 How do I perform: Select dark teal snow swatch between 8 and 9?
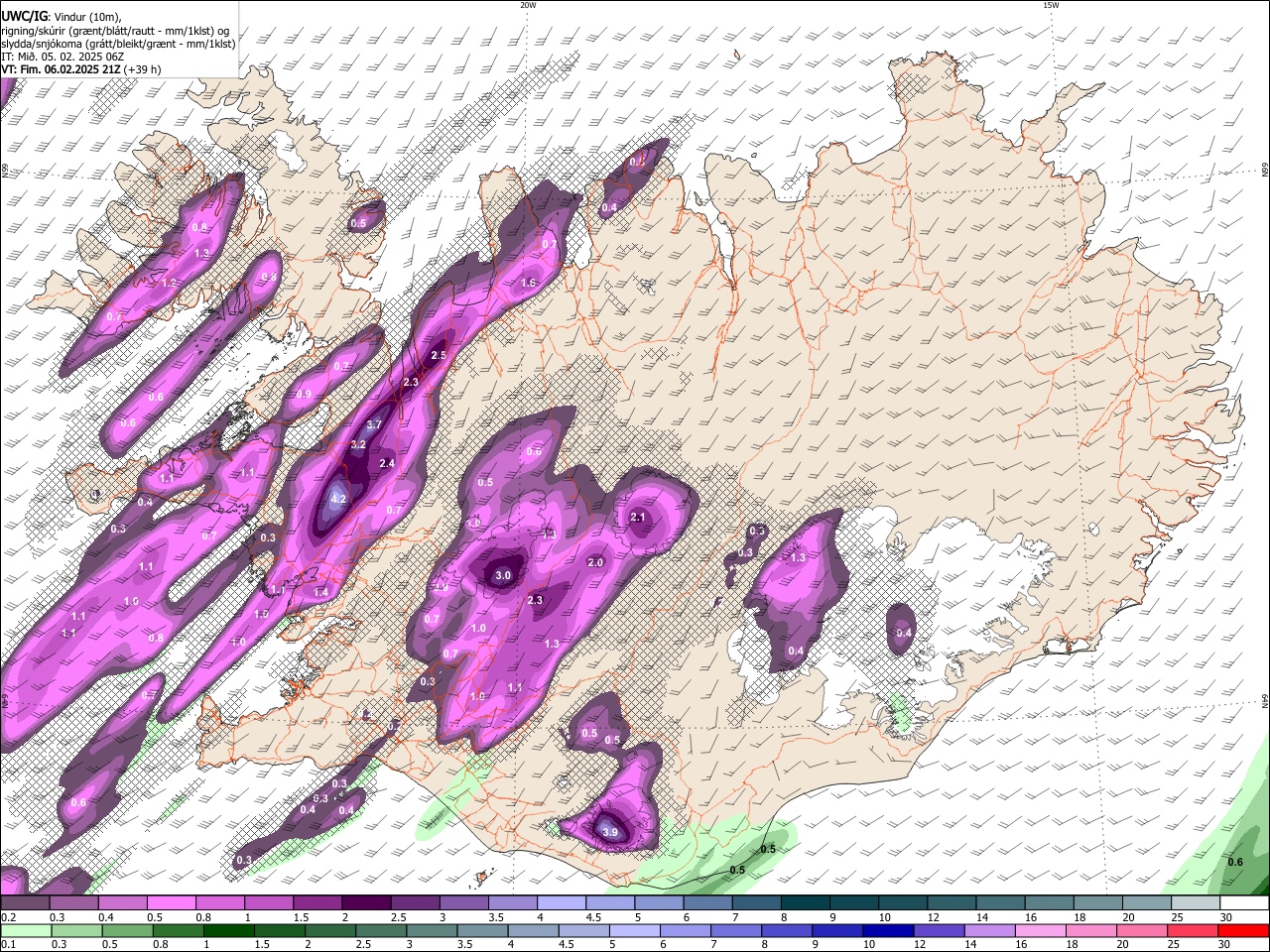(x=806, y=903)
